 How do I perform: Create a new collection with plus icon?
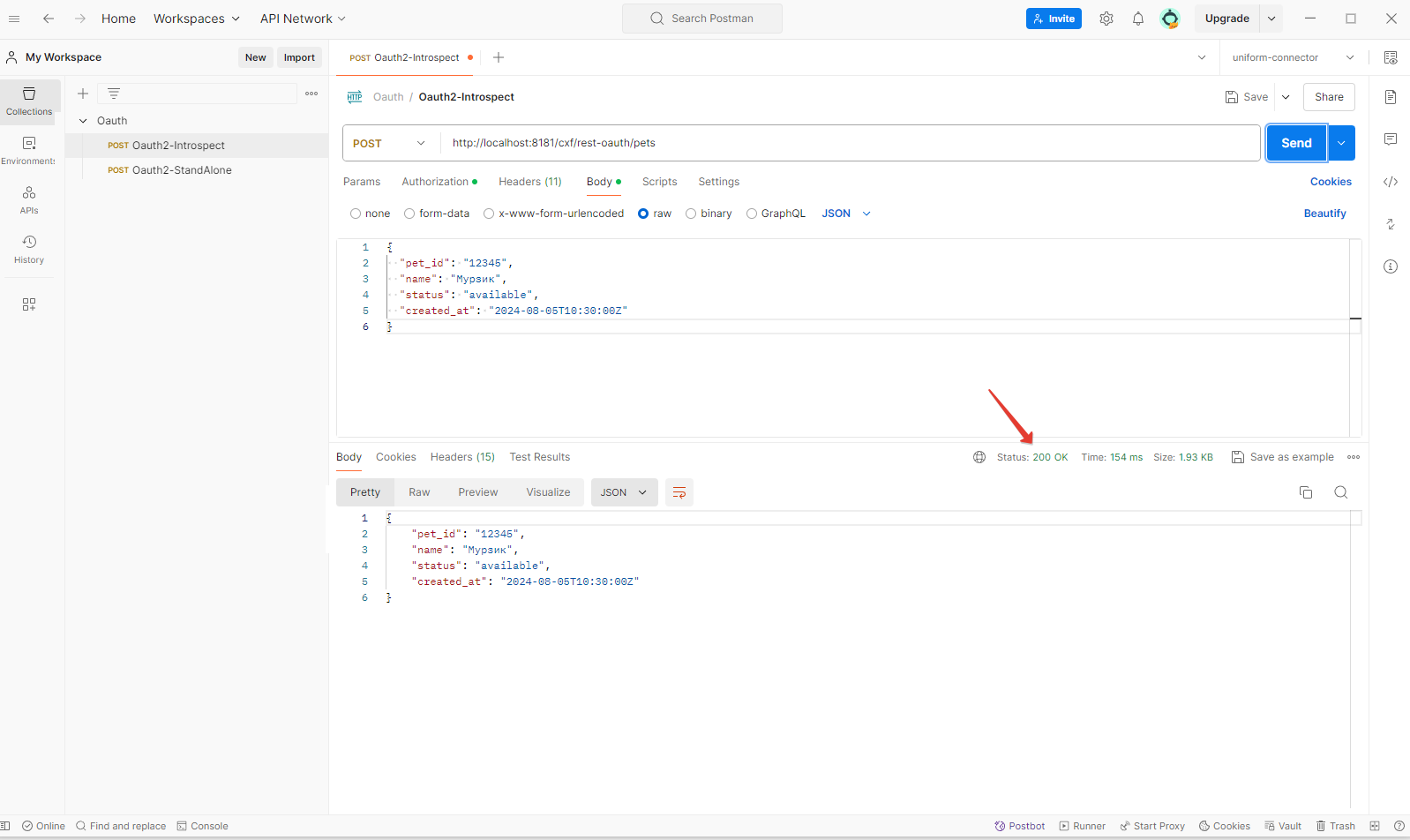83,94
